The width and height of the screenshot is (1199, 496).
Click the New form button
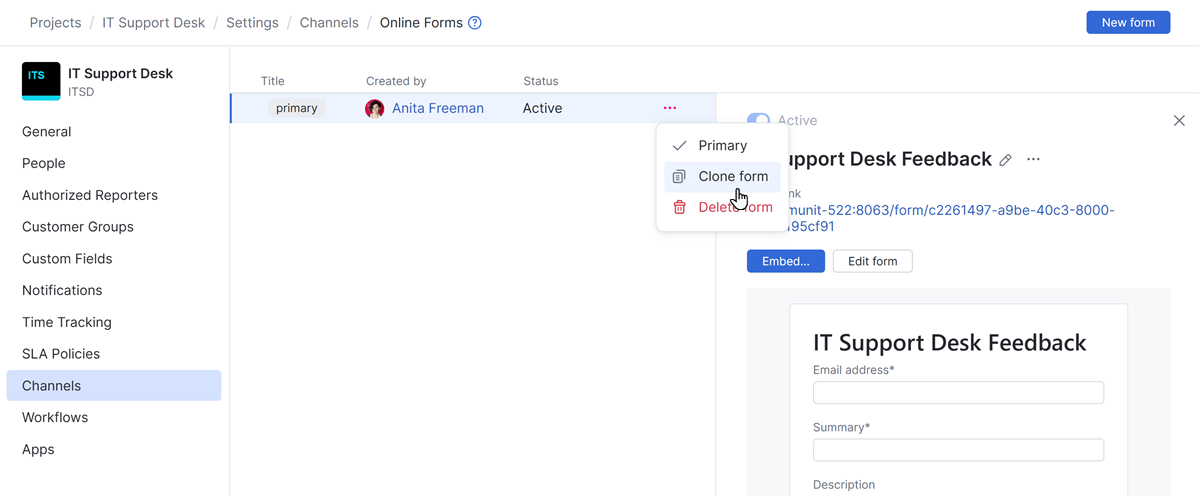[x=1128, y=23]
